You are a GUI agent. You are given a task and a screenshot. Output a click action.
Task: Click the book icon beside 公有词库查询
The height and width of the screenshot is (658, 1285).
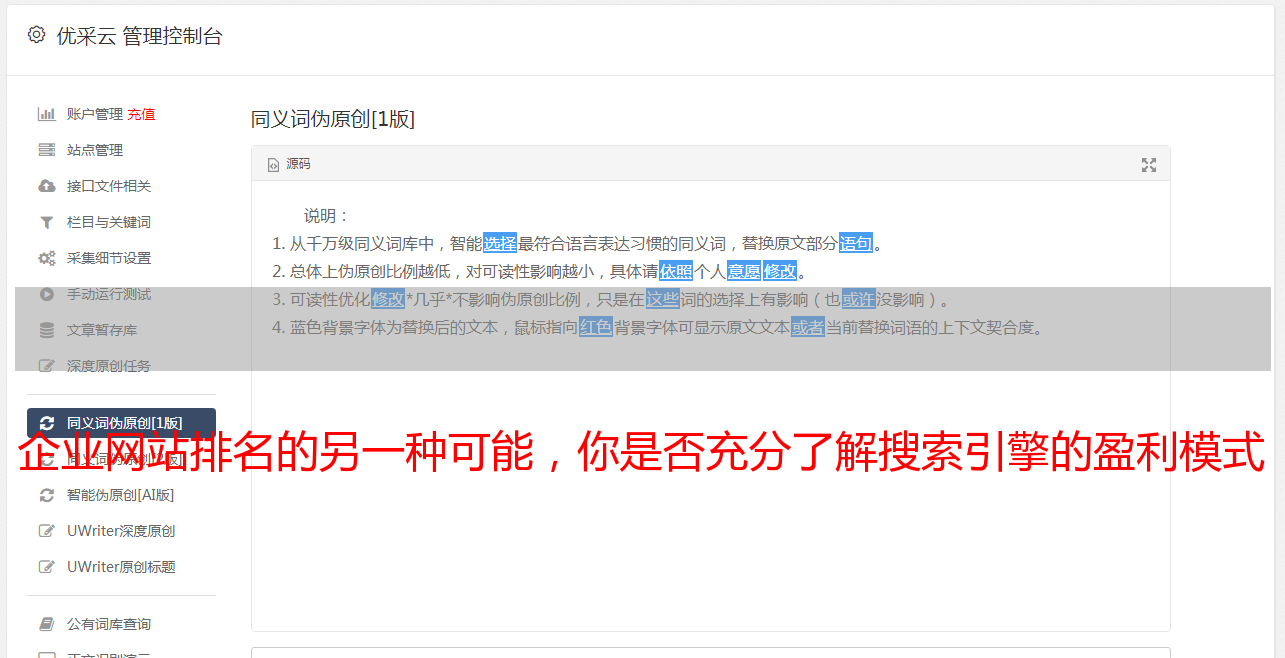click(x=46, y=624)
